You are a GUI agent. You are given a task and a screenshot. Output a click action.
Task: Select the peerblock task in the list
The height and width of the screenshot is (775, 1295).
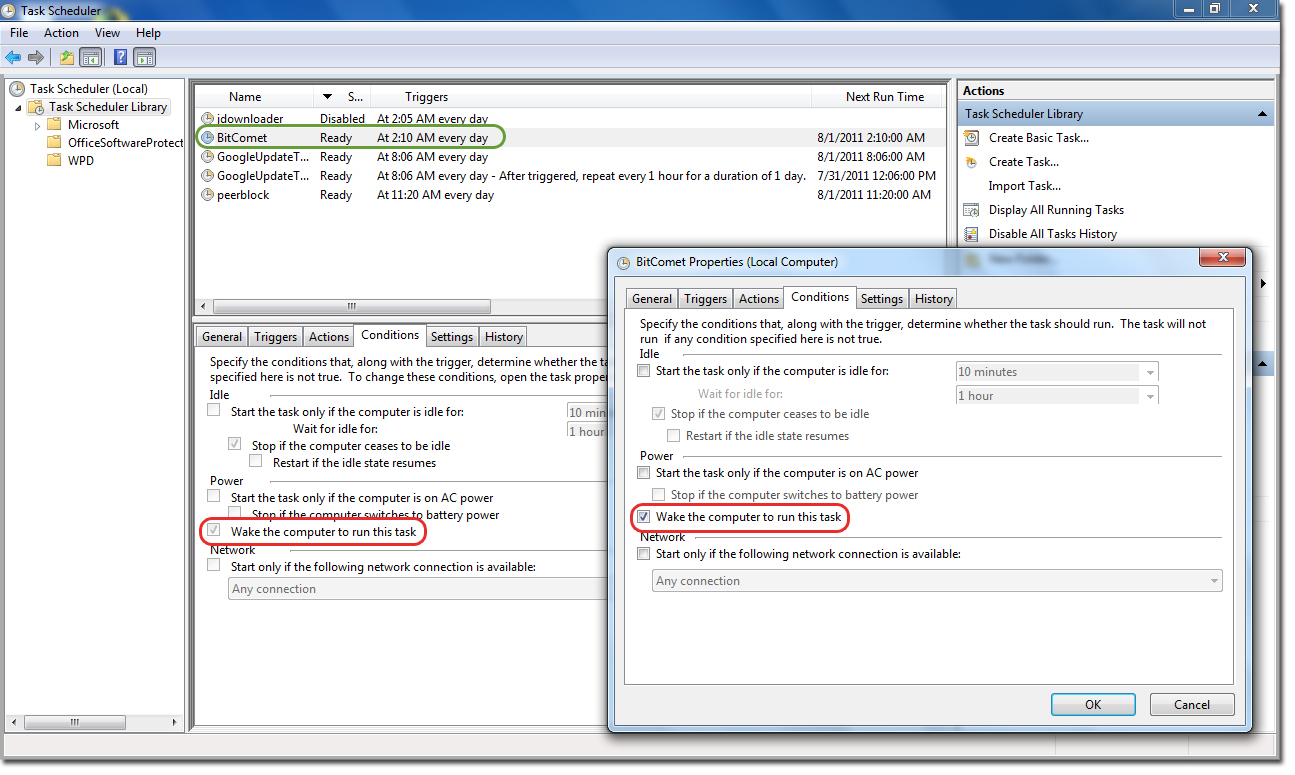coord(243,195)
